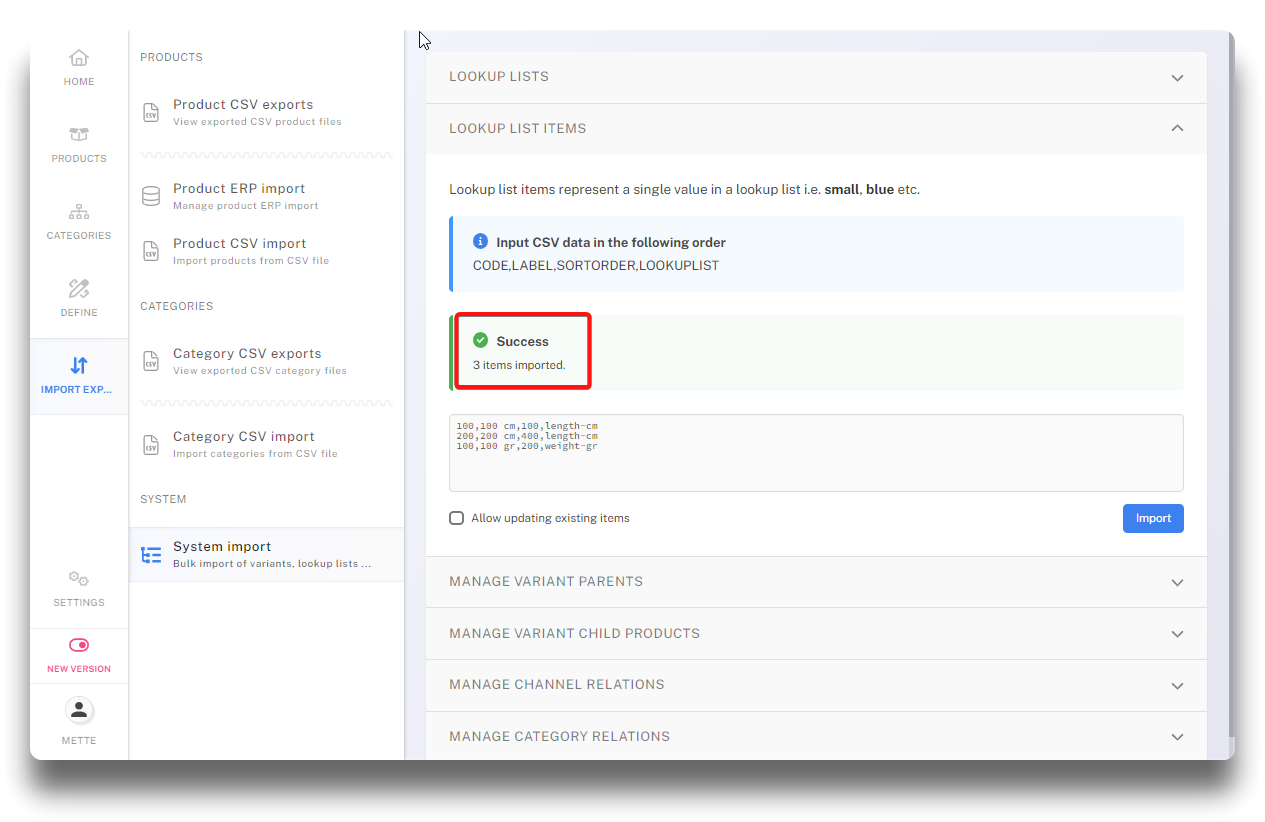Viewport: 1265px width, 822px height.
Task: Open Category CSV import menu item
Action: point(244,444)
